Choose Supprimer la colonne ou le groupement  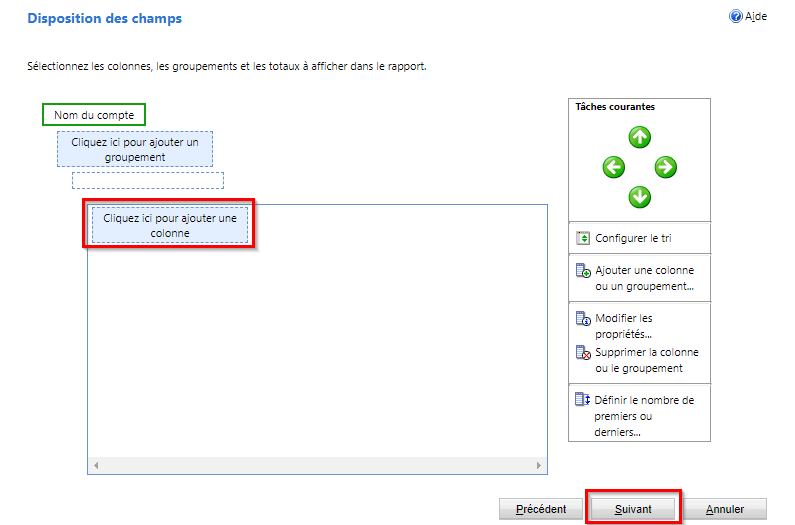(646, 360)
